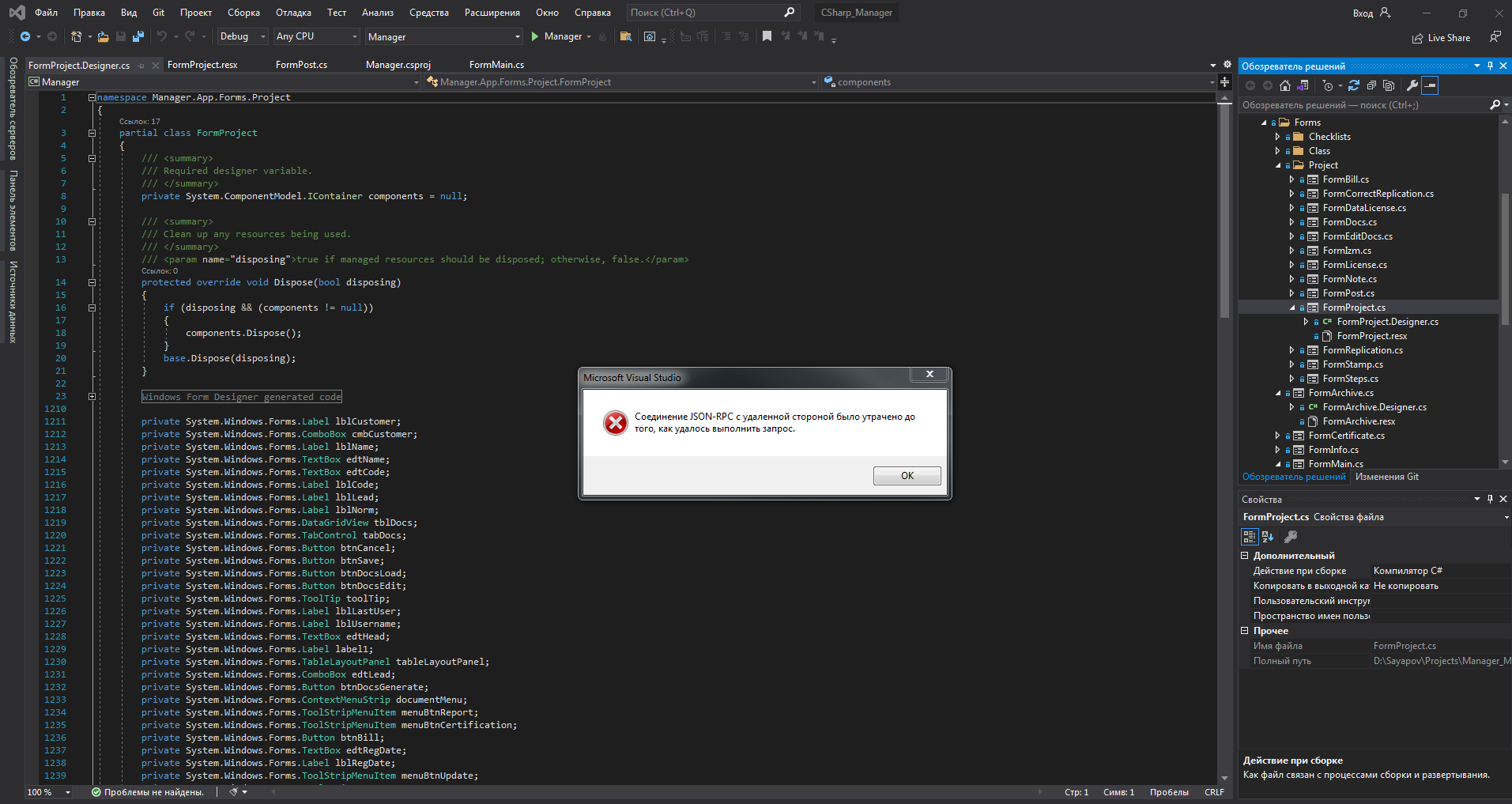Pin the Solution Explorer panel

1490,66
